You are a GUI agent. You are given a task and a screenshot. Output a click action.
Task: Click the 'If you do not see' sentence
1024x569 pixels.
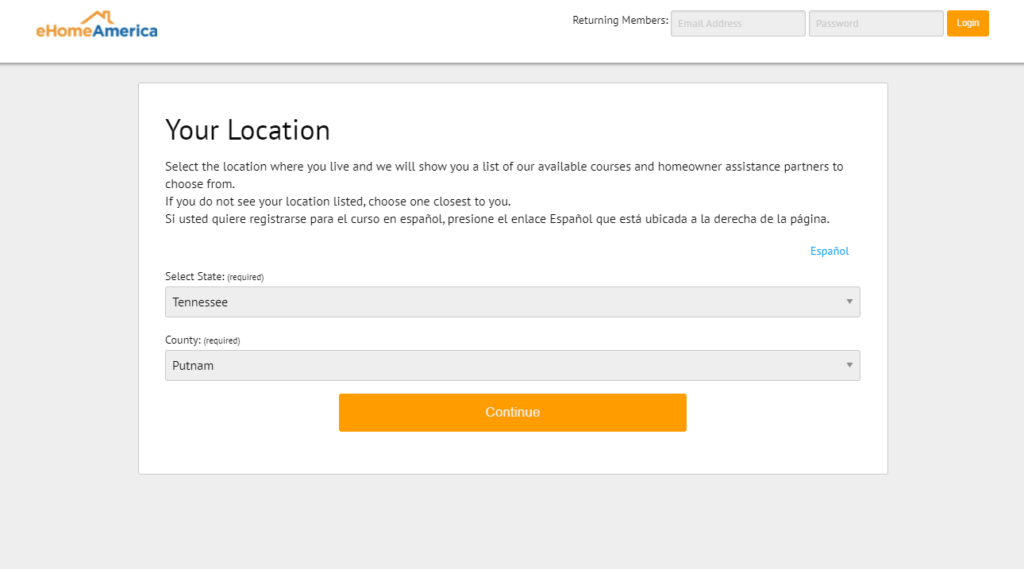pyautogui.click(x=338, y=201)
